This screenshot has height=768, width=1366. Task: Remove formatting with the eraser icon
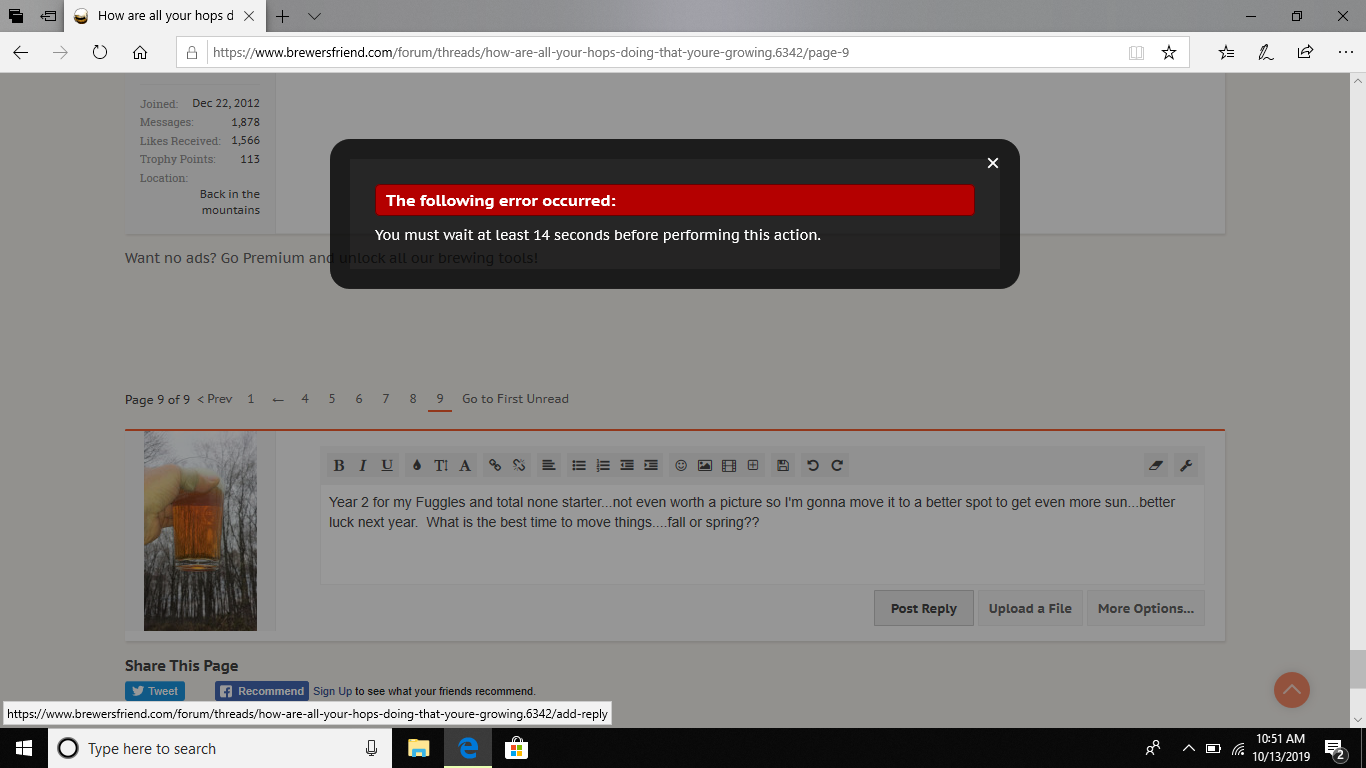[x=1157, y=465]
